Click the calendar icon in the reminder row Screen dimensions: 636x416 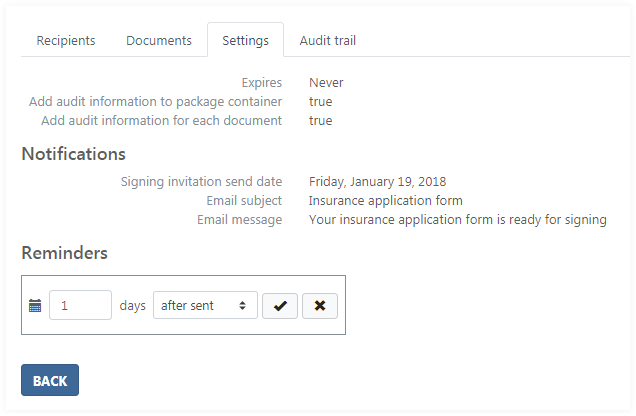[35, 306]
